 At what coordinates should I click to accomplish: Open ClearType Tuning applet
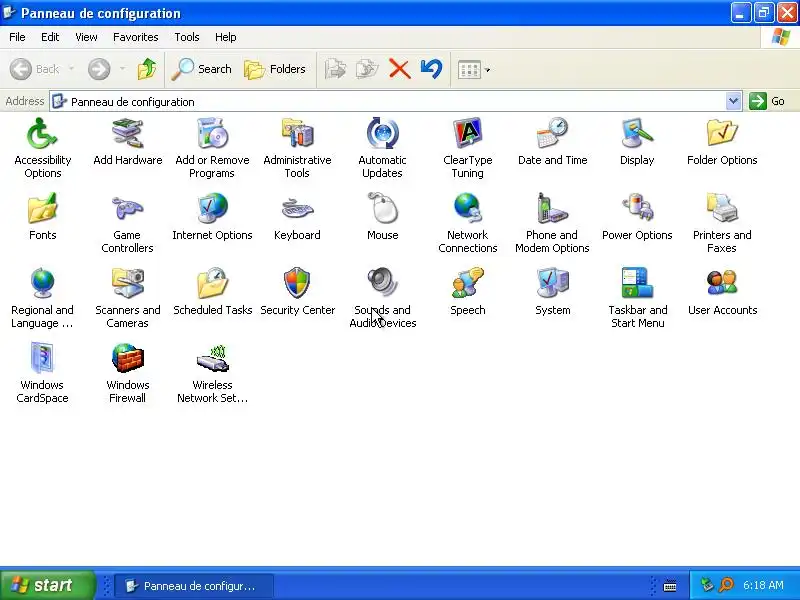click(x=467, y=148)
